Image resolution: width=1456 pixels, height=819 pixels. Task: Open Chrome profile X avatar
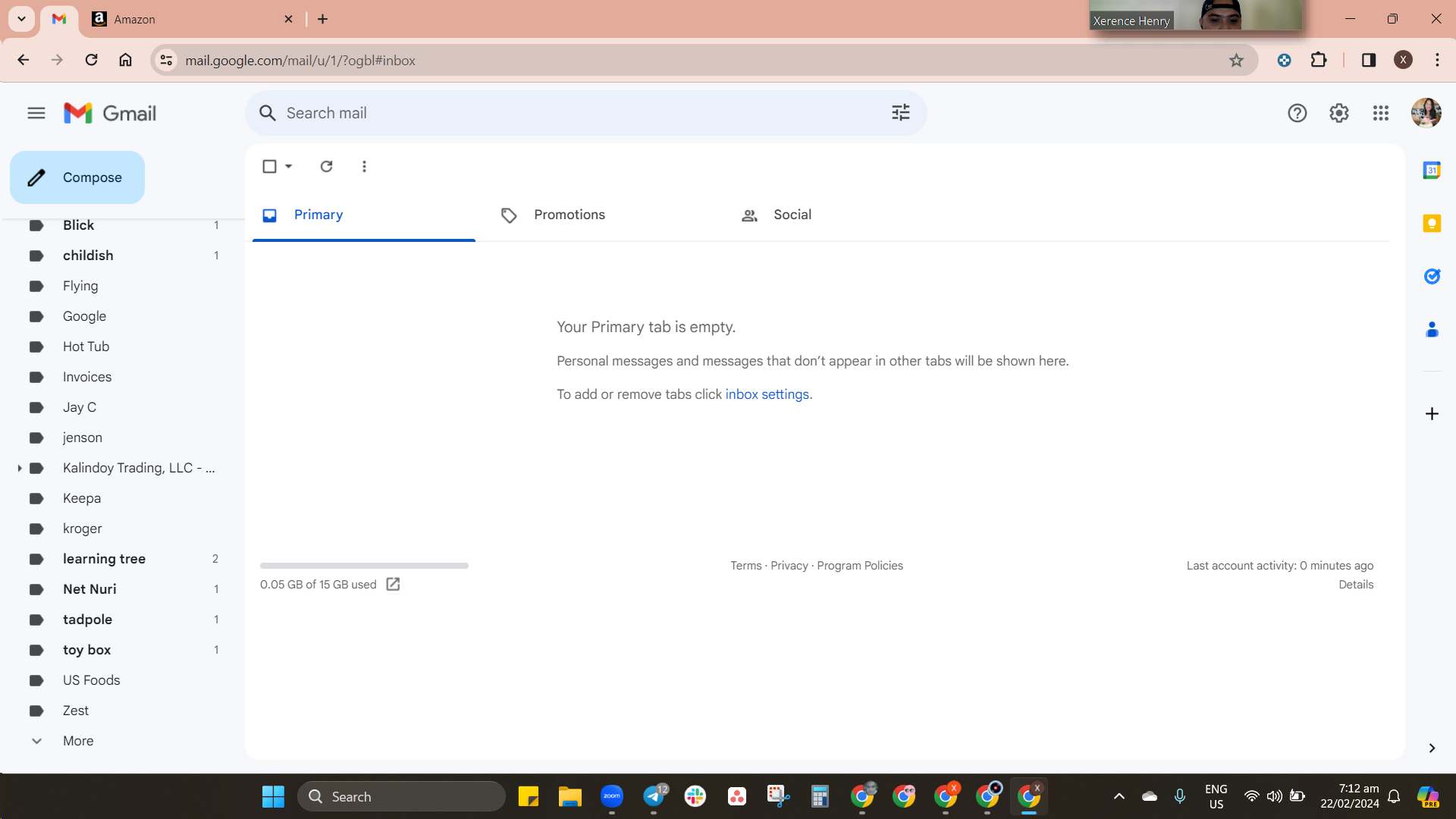click(x=1403, y=60)
